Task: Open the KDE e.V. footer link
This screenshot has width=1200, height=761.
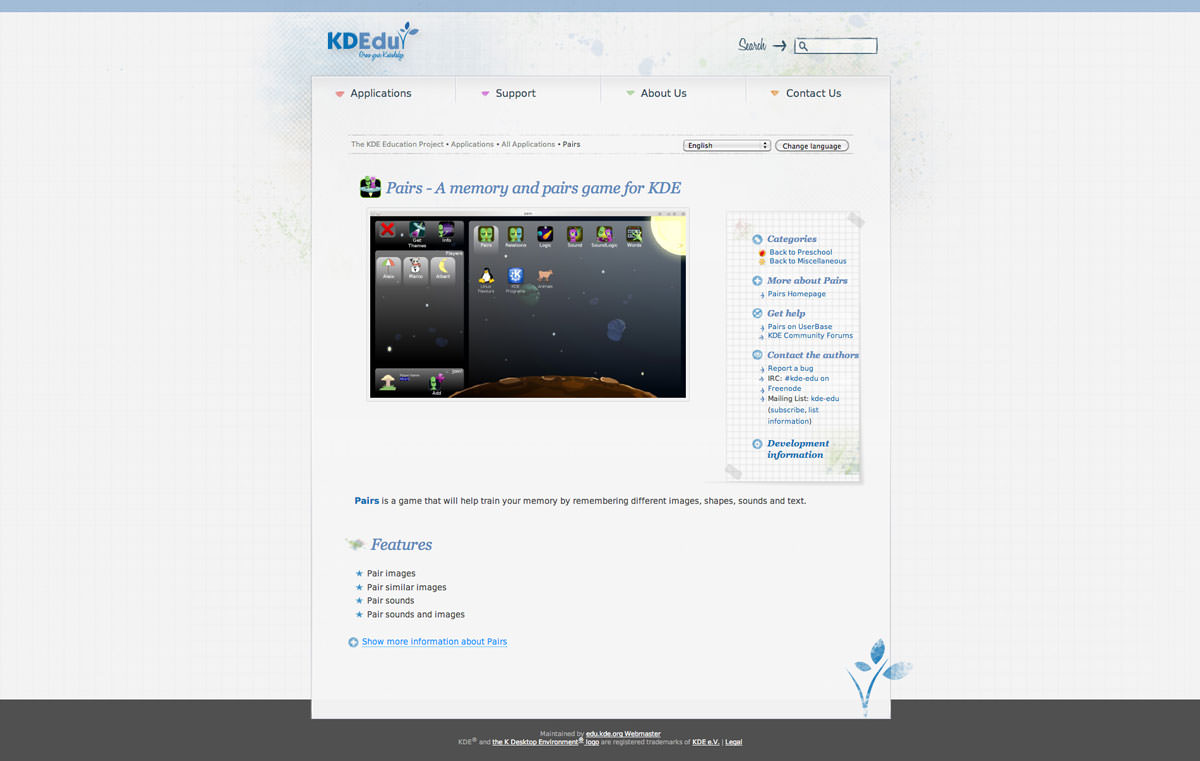Action: click(x=706, y=742)
